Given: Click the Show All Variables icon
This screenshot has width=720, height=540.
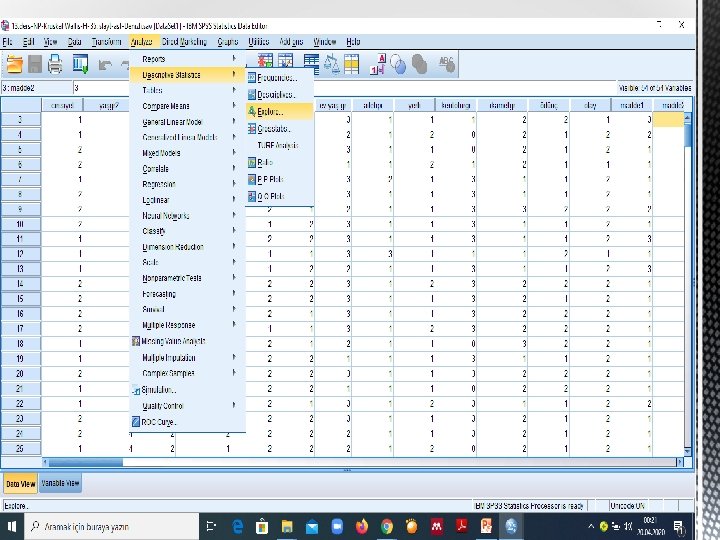Looking at the screenshot, I should 419,64.
